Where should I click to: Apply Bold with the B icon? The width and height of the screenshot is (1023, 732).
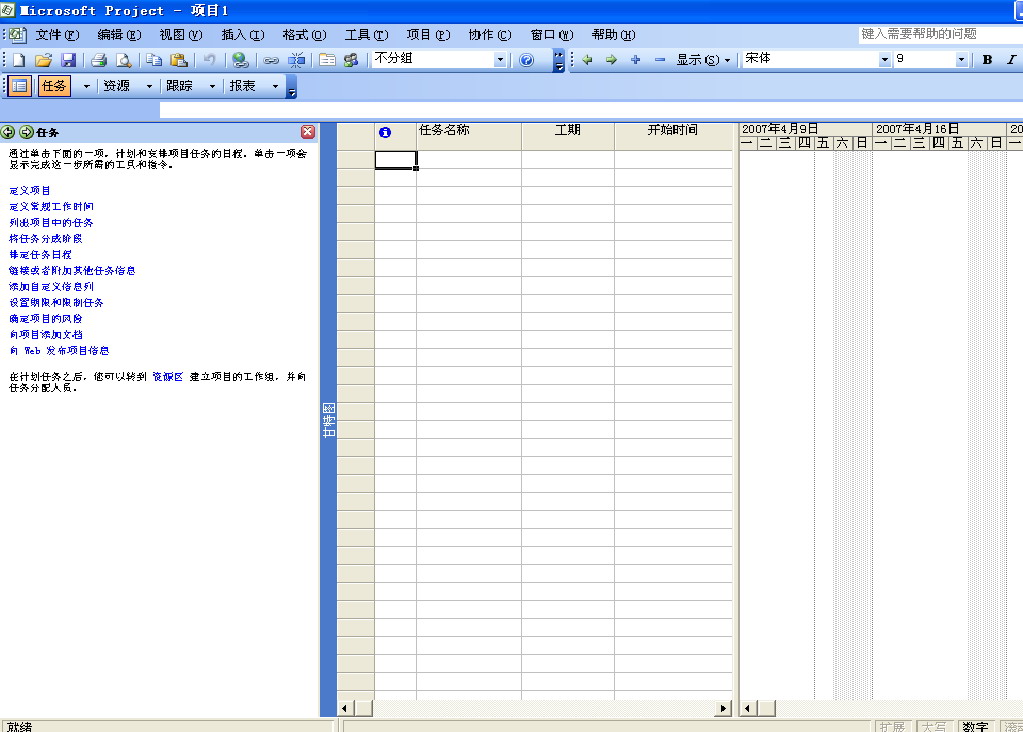(988, 59)
